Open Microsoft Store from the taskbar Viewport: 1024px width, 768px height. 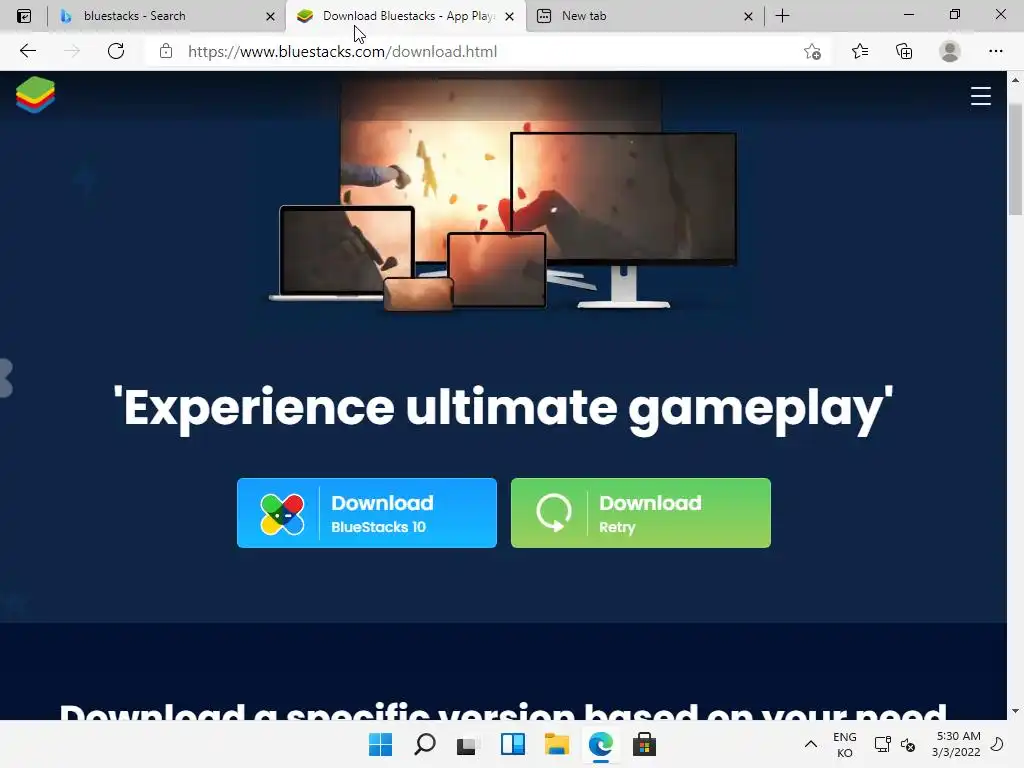[644, 744]
